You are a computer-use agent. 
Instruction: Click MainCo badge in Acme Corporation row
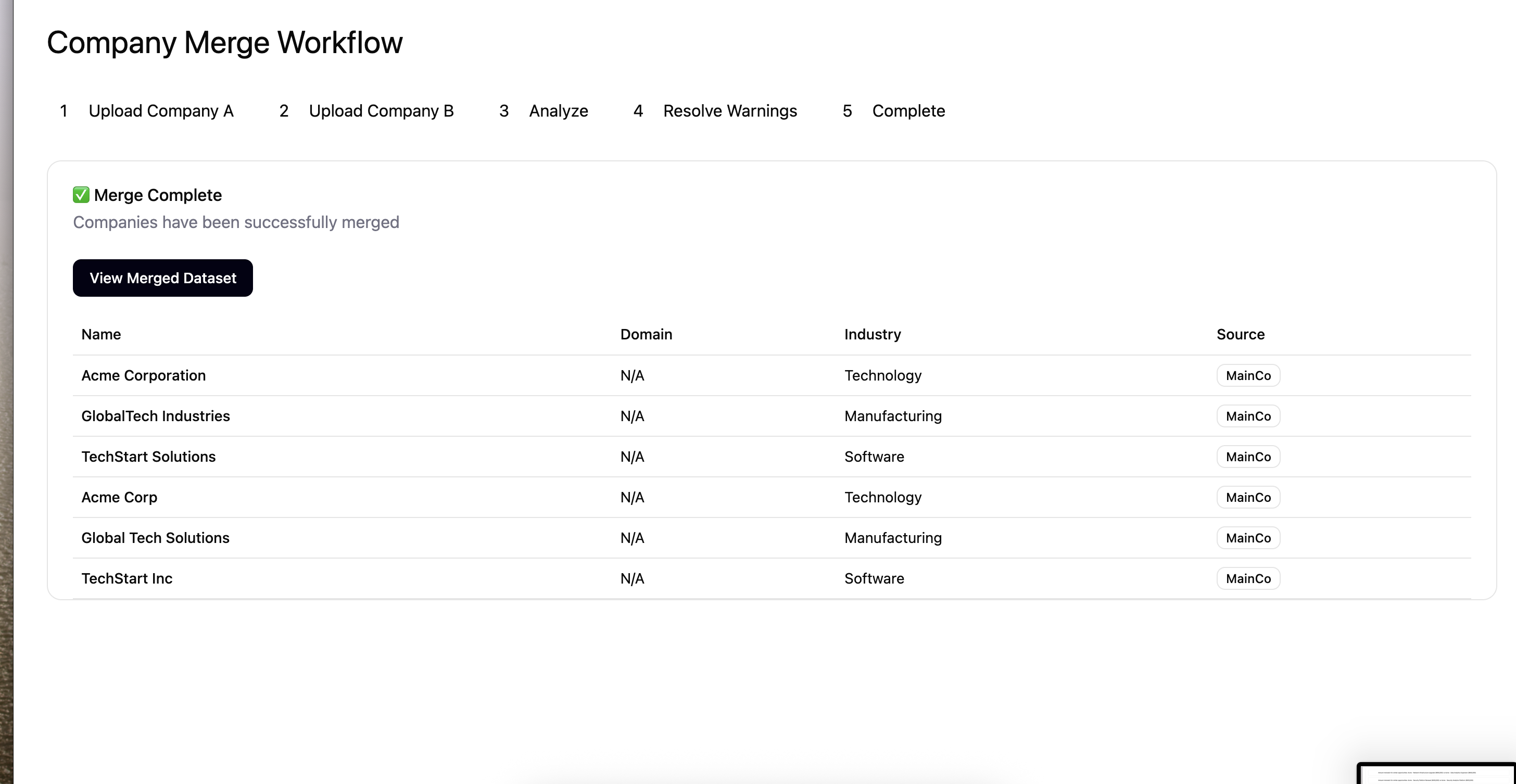(1248, 375)
